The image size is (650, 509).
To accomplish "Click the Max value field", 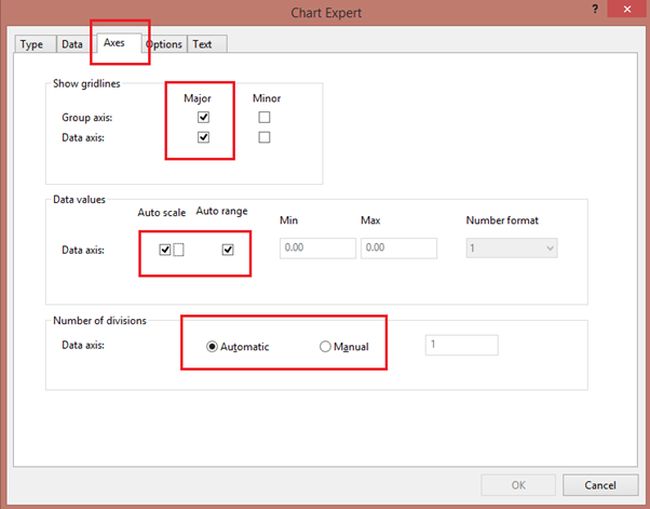I will [398, 248].
